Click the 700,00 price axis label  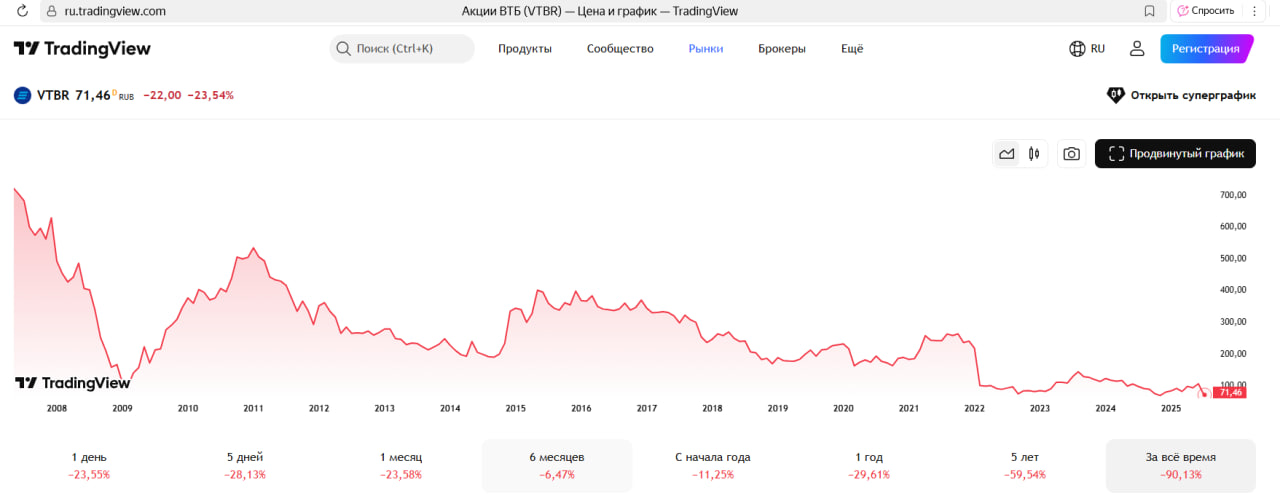[1234, 194]
